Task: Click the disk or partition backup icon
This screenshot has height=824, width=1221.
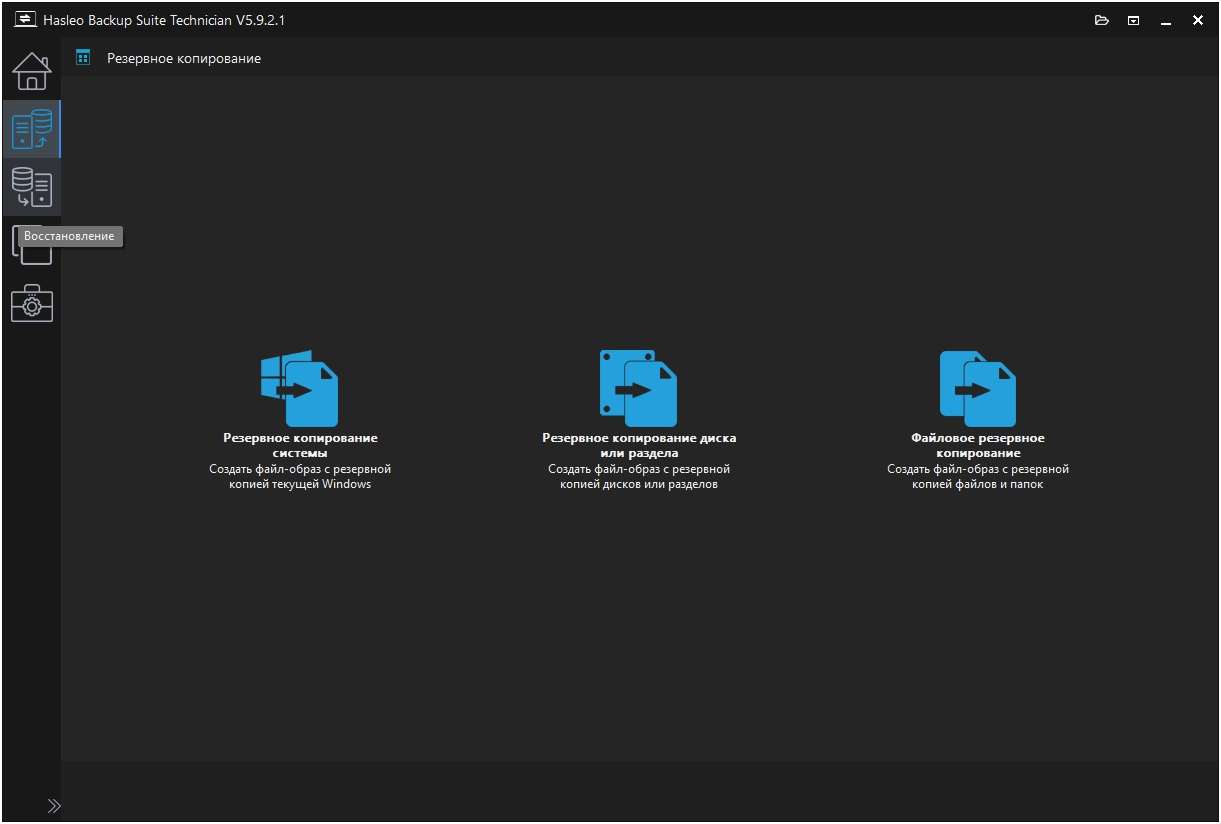Action: 638,388
